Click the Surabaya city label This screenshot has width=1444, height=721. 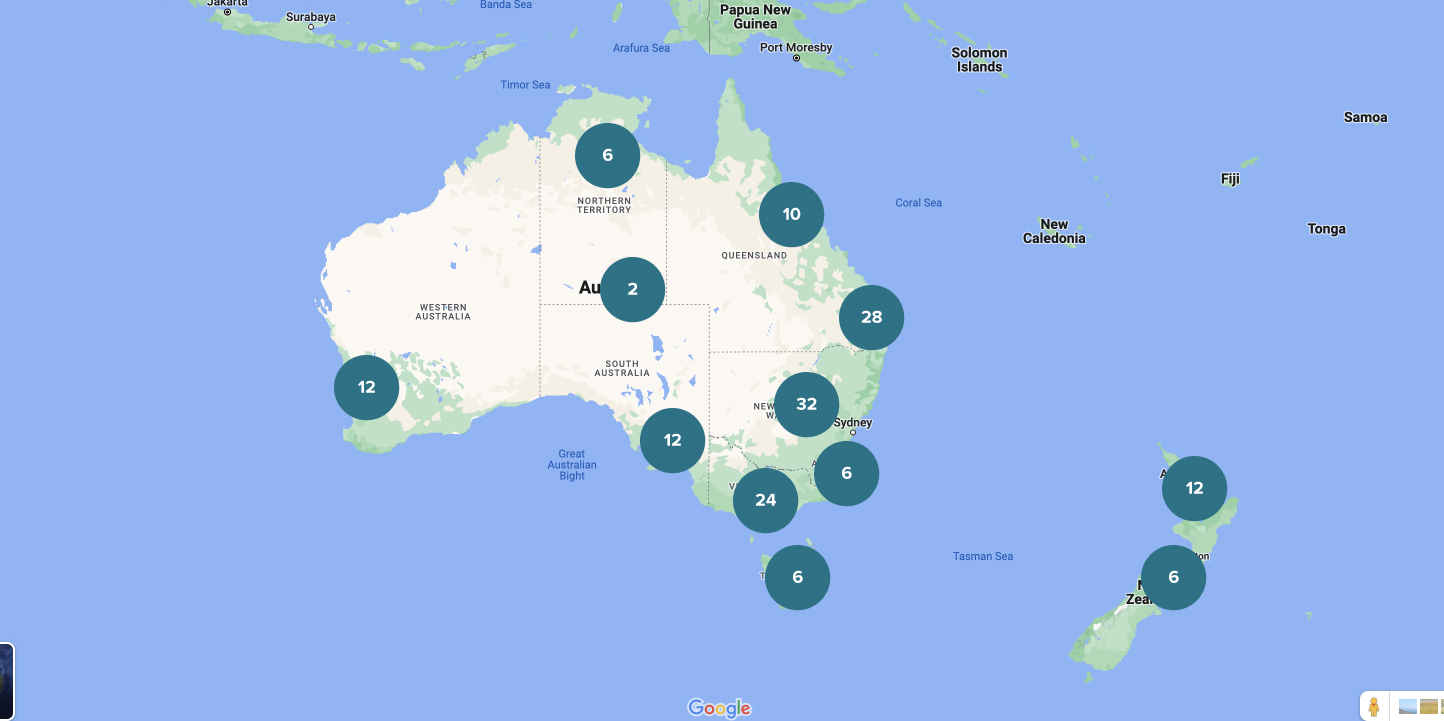[311, 17]
